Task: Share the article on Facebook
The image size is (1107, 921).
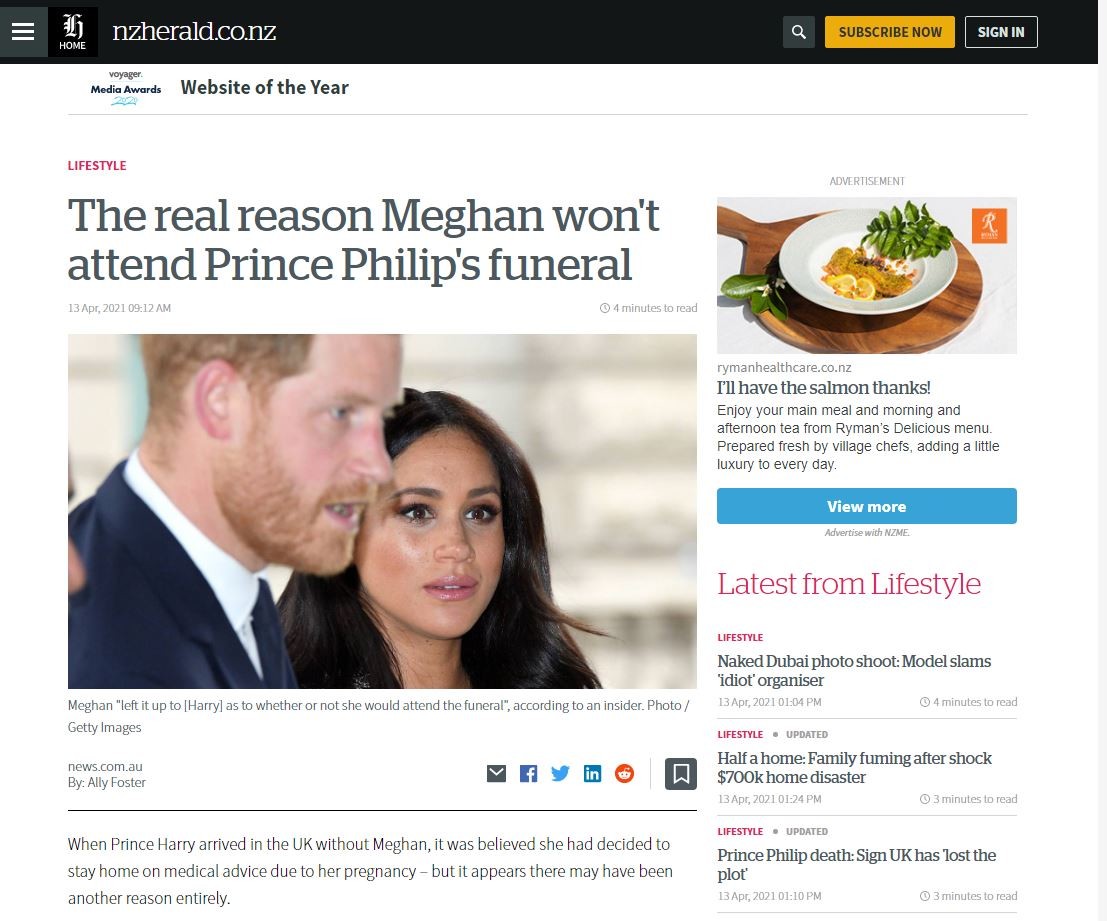Action: pos(528,773)
